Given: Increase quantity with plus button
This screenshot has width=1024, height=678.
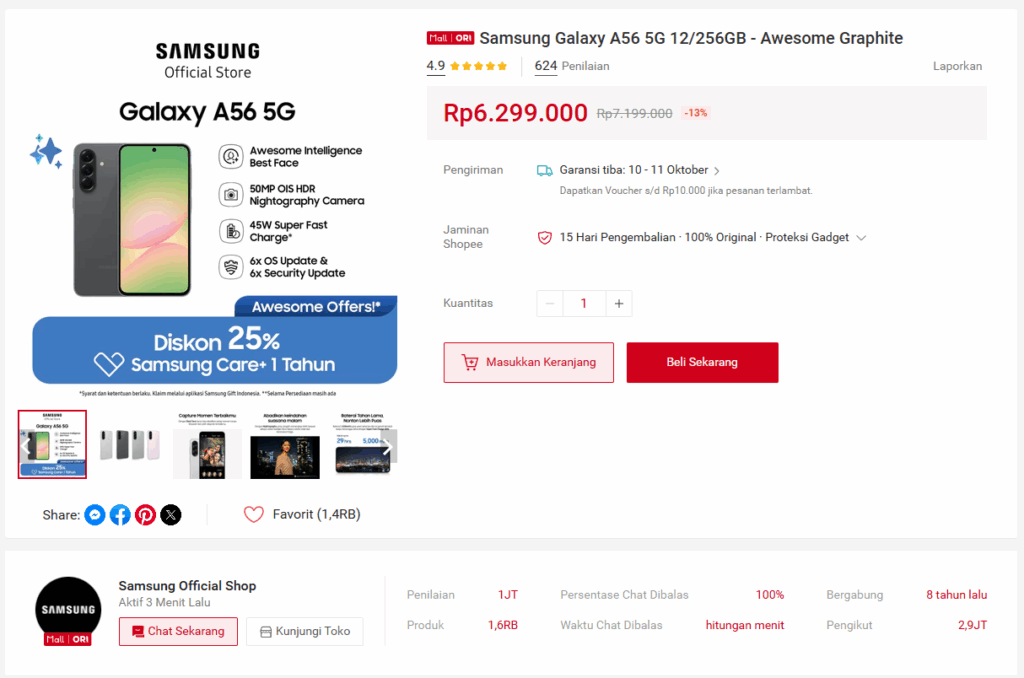Looking at the screenshot, I should pyautogui.click(x=619, y=303).
